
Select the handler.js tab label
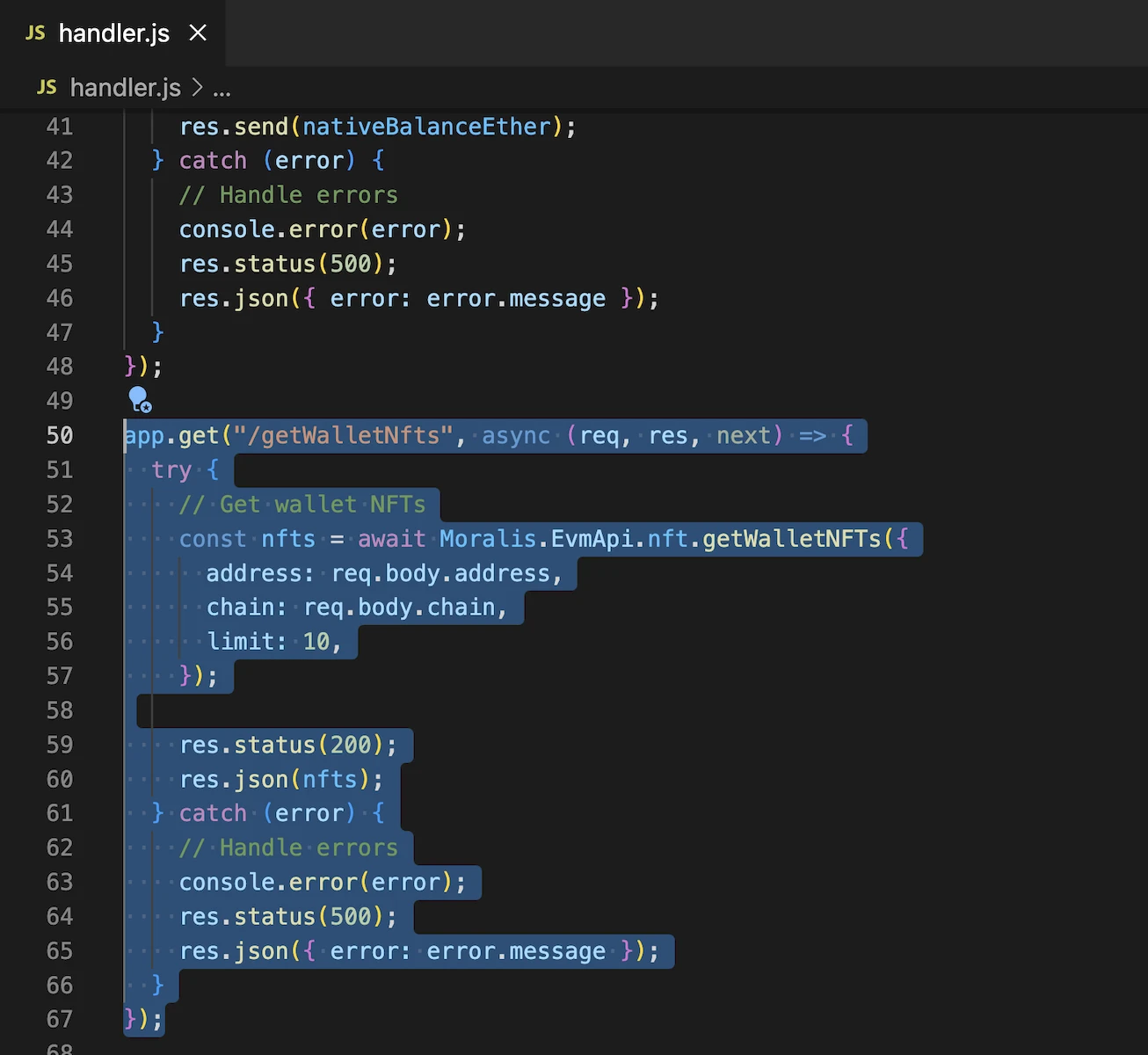pos(113,33)
